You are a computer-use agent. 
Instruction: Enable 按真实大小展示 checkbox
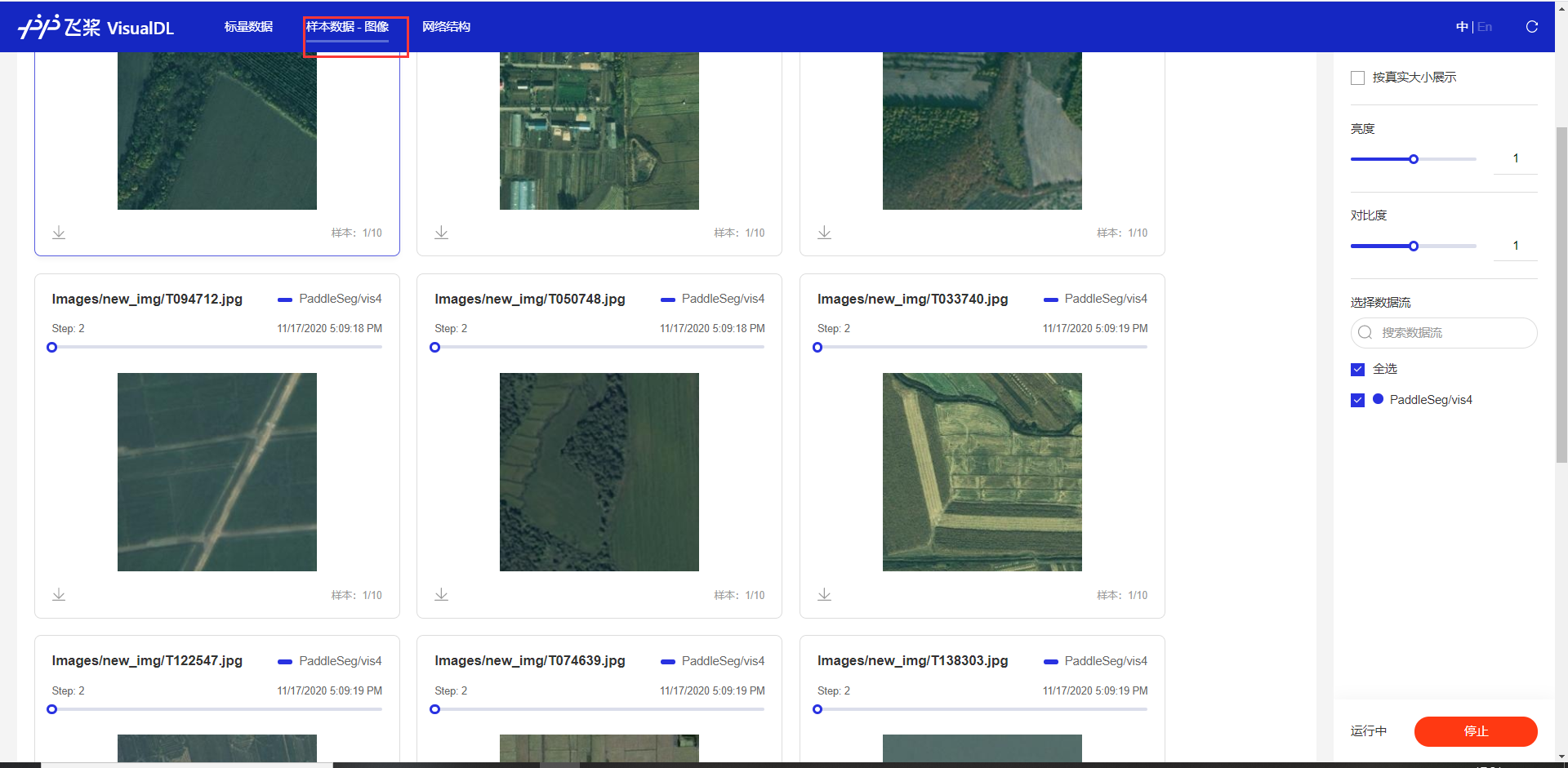click(1358, 78)
